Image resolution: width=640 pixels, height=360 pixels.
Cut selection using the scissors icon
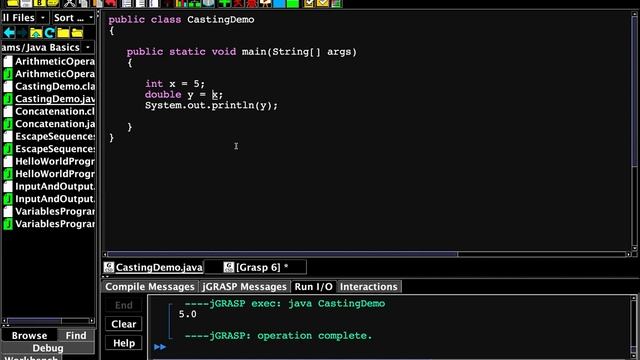pyautogui.click(x=70, y=3)
